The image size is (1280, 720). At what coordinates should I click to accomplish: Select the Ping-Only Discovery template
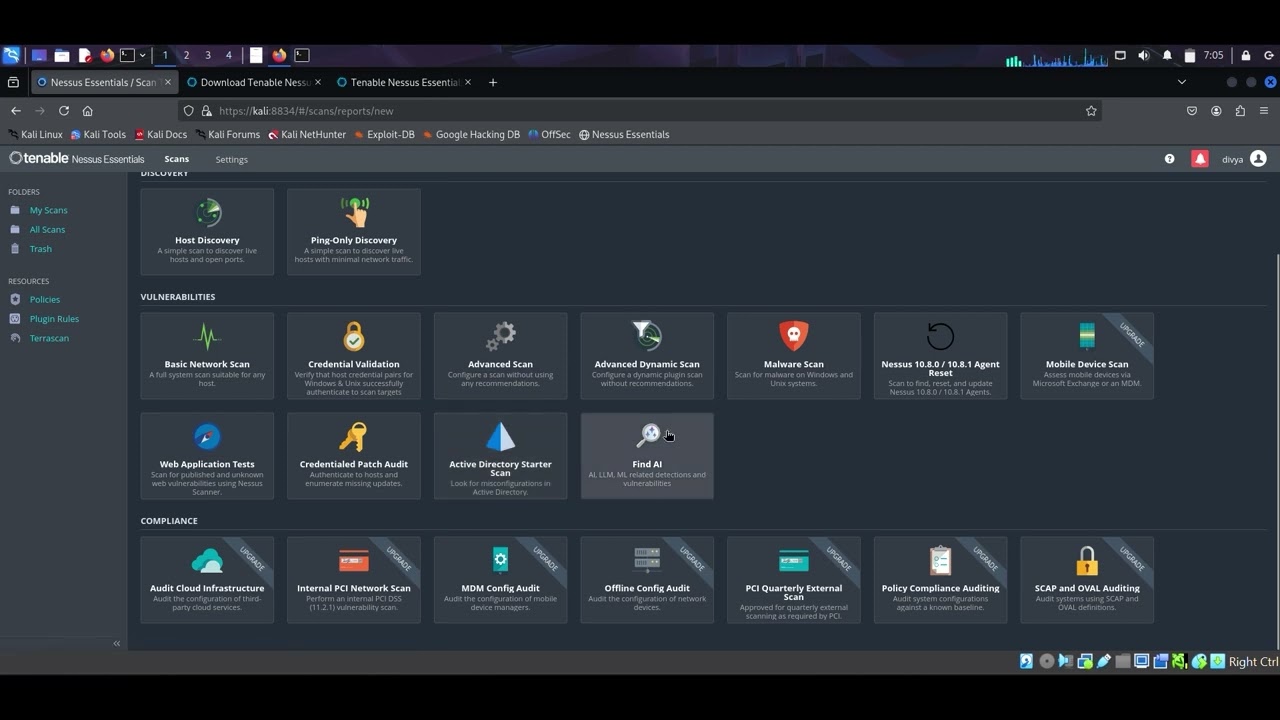click(354, 232)
